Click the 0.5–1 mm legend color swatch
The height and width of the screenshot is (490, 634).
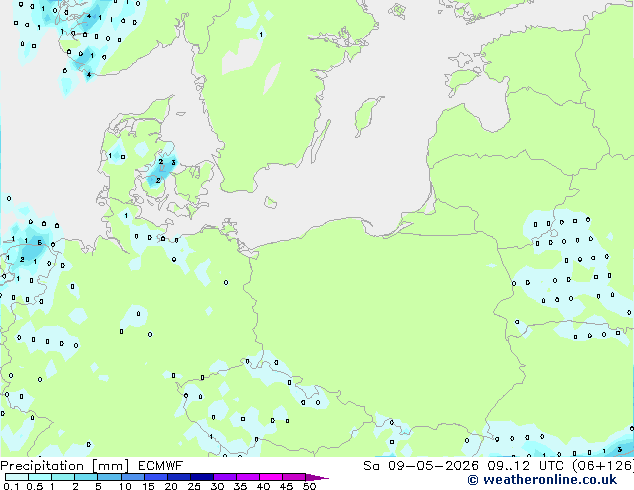click(x=40, y=477)
